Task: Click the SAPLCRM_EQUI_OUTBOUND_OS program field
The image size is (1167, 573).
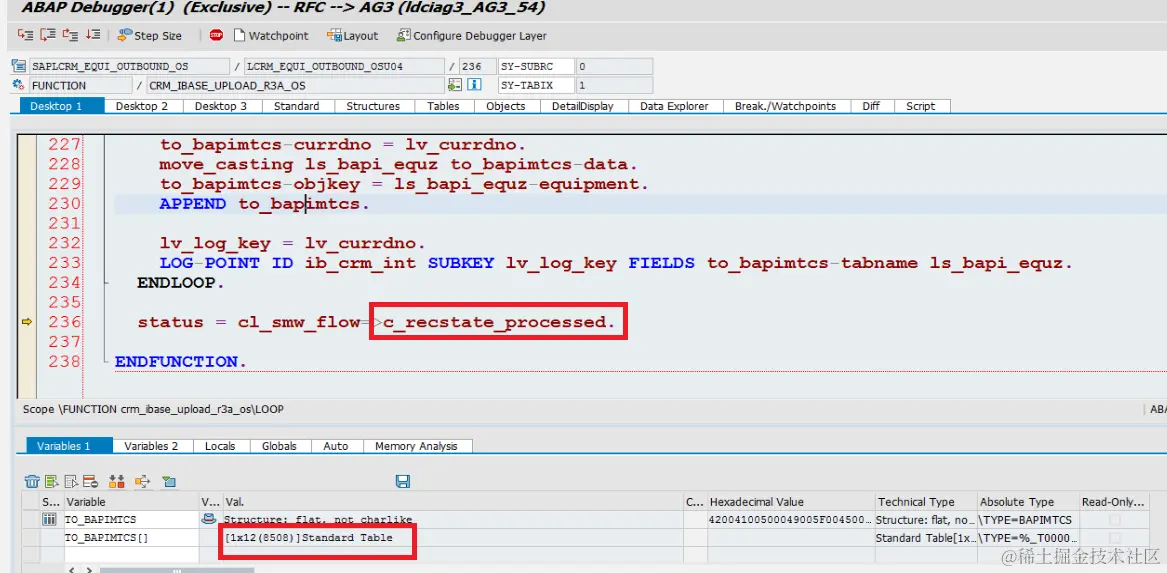Action: click(130, 66)
